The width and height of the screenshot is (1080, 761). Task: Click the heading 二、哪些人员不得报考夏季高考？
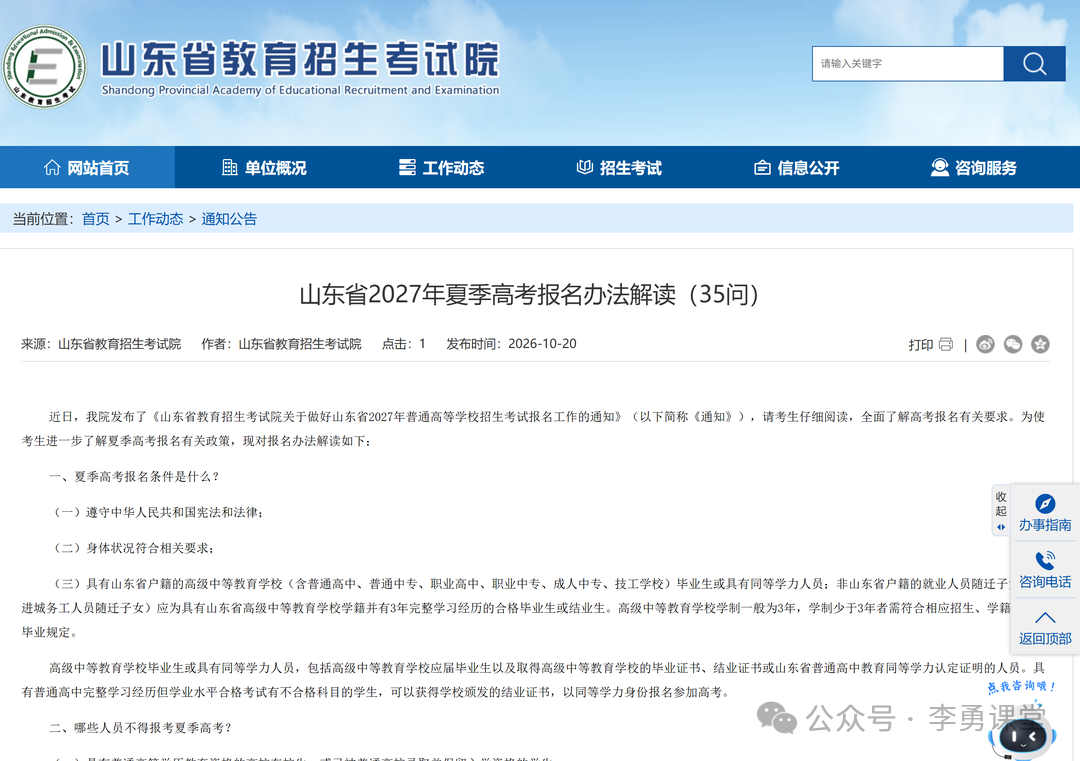pos(141,728)
